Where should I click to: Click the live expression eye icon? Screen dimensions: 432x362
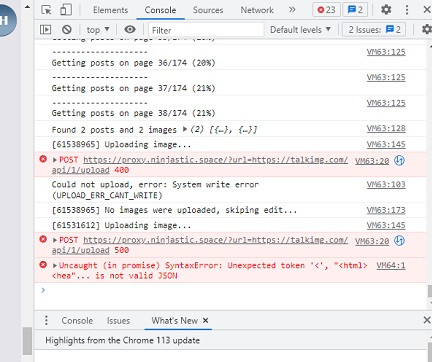point(130,29)
